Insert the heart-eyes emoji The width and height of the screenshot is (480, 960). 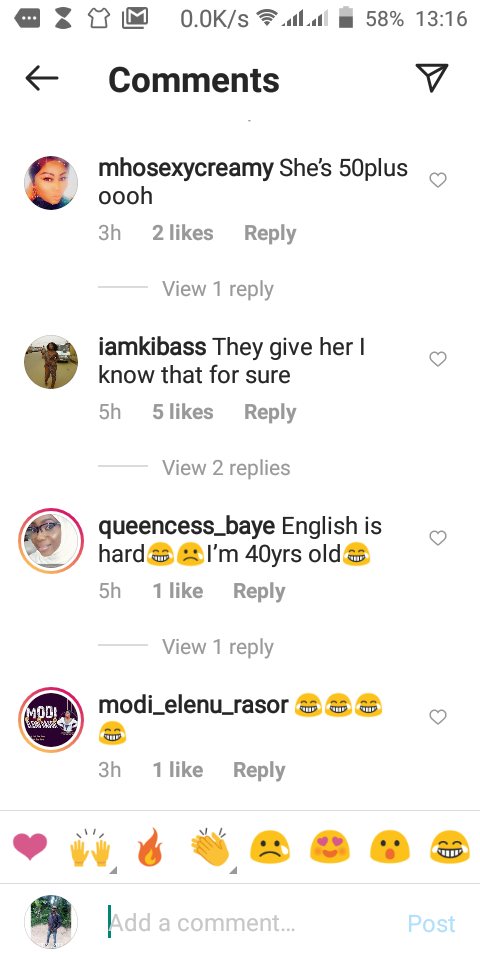329,848
